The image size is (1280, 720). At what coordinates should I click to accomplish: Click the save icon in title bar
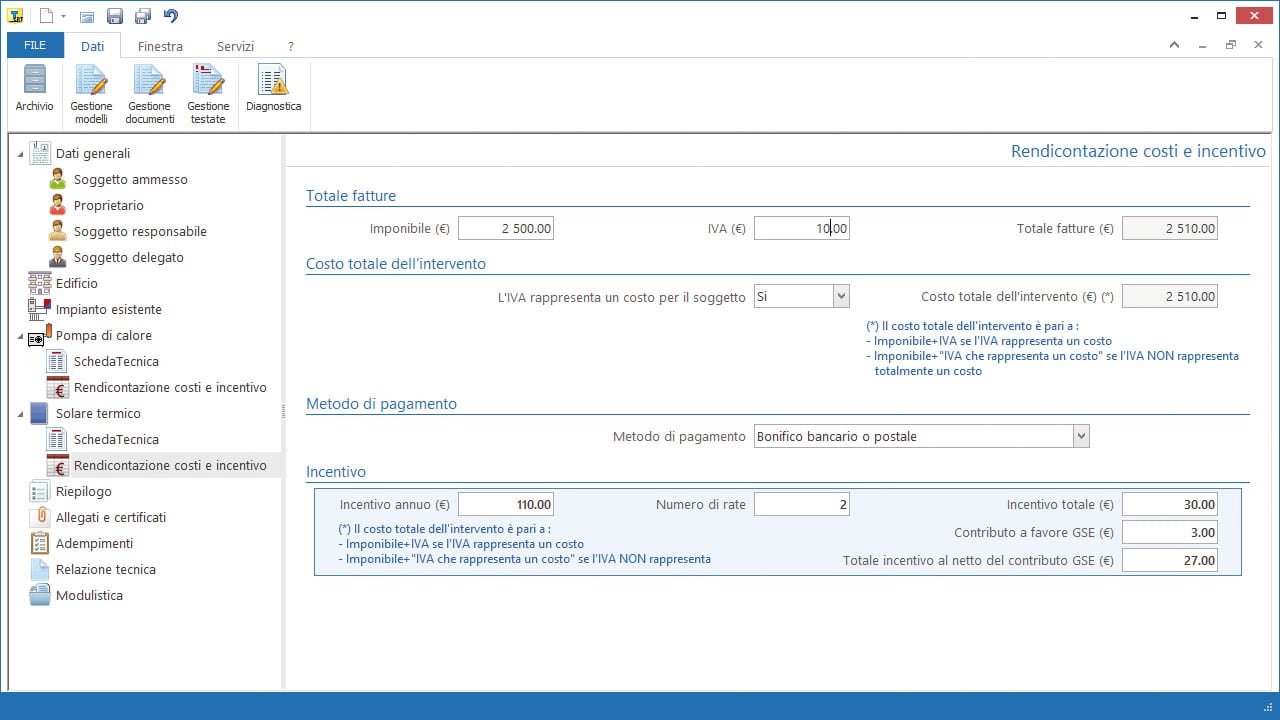coord(115,16)
